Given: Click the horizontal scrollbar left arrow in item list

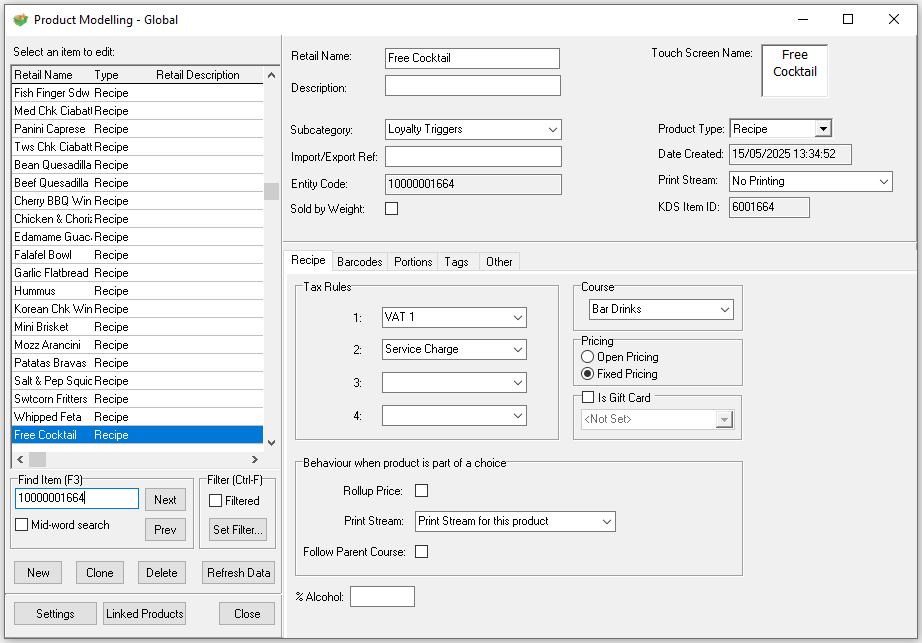Looking at the screenshot, I should click(x=20, y=459).
